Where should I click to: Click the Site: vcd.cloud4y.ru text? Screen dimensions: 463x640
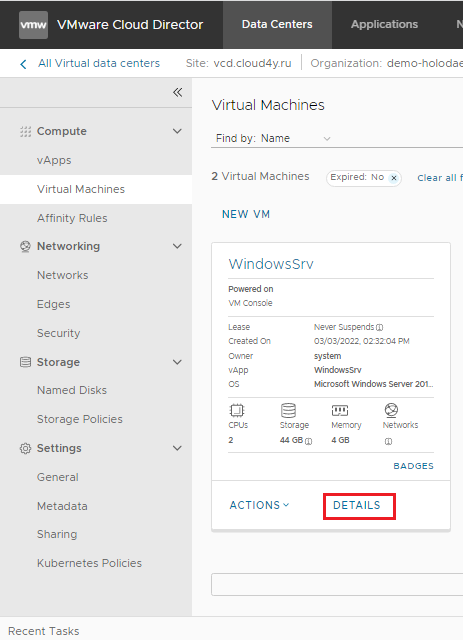point(238,64)
